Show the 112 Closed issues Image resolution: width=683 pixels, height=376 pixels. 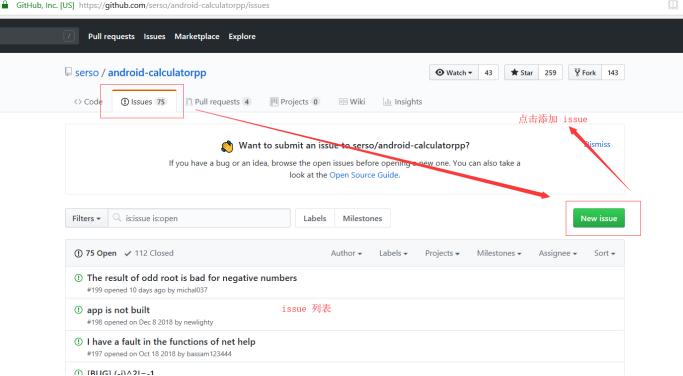tap(149, 253)
